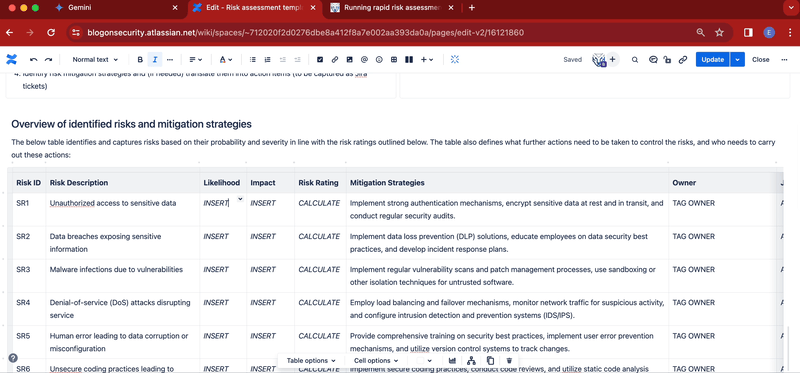Open the browser zoom magnifier icon
The height and width of the screenshot is (373, 800).
pyautogui.click(x=701, y=33)
